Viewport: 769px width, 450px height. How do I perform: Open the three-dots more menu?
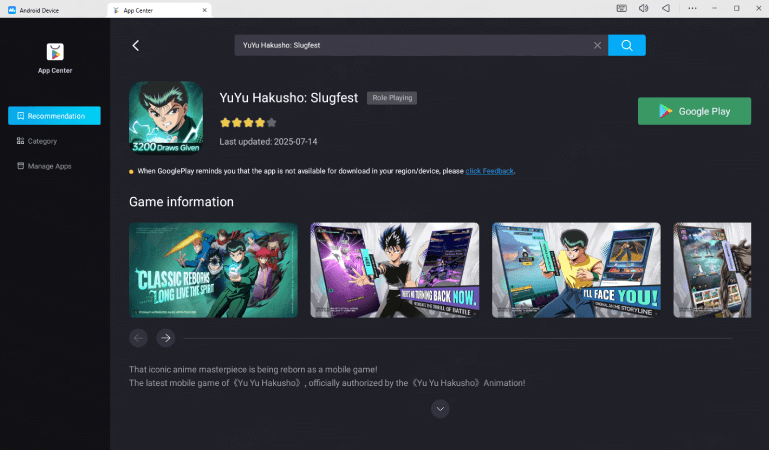coord(692,8)
